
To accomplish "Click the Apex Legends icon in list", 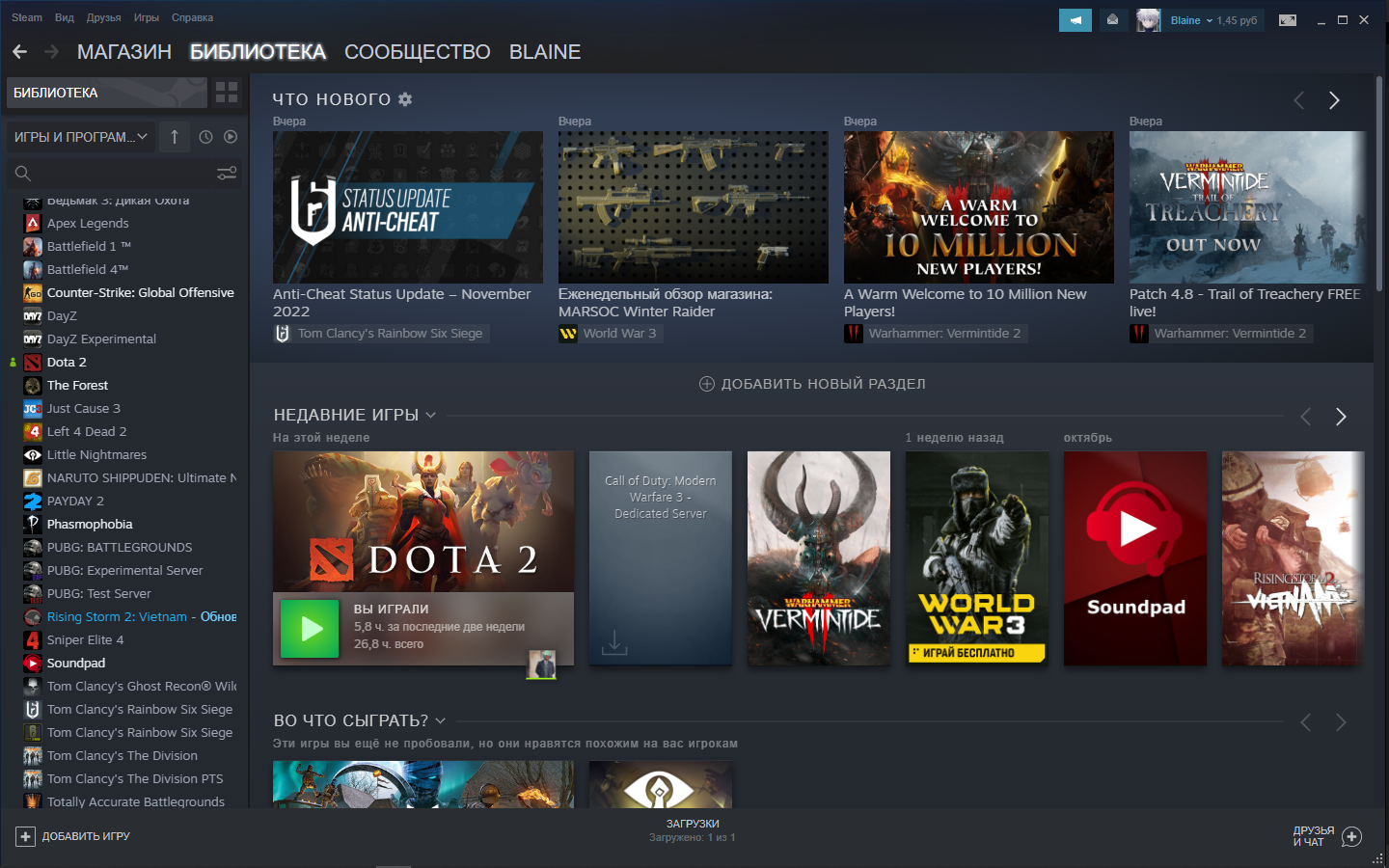I will (x=33, y=223).
